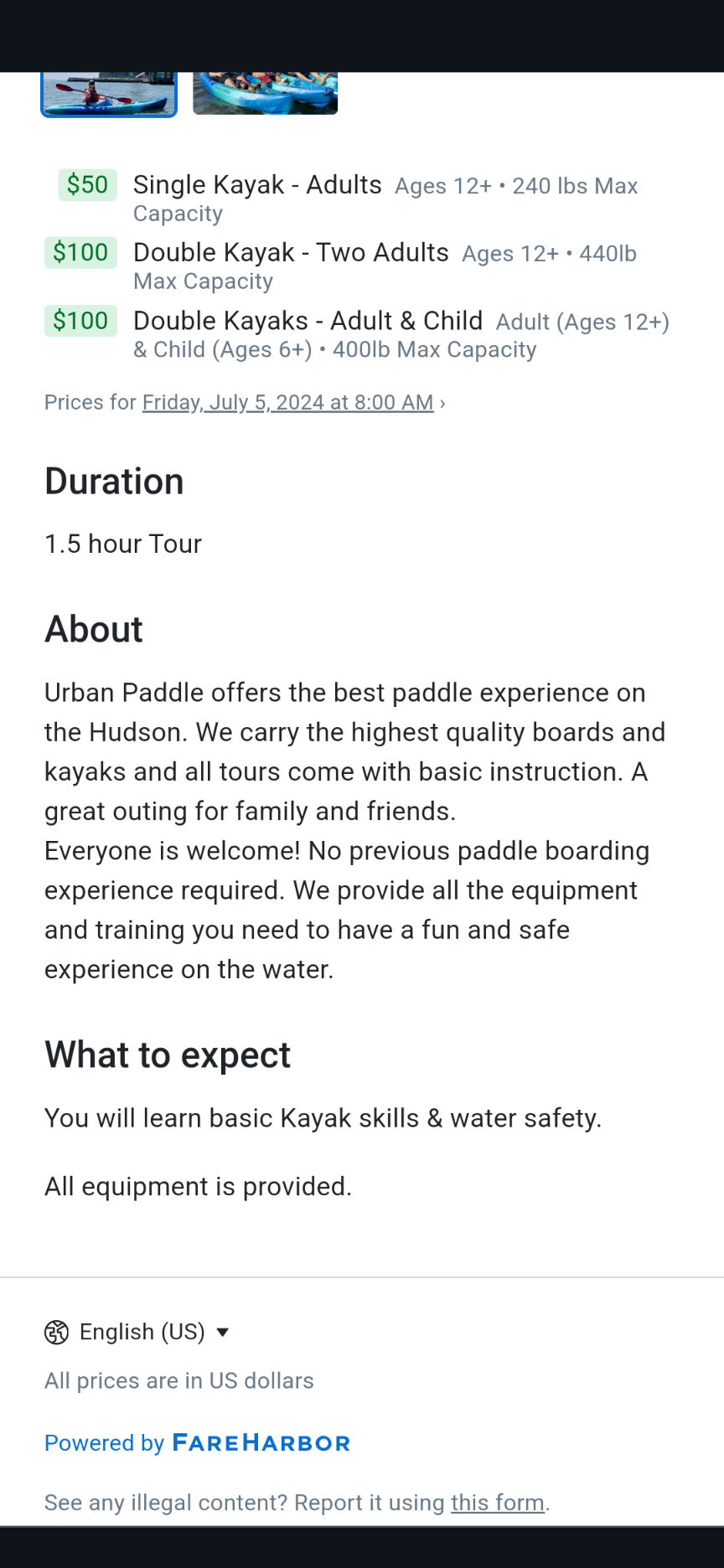Click the FareHarbor logo
The width and height of the screenshot is (724, 1568).
[x=261, y=1443]
